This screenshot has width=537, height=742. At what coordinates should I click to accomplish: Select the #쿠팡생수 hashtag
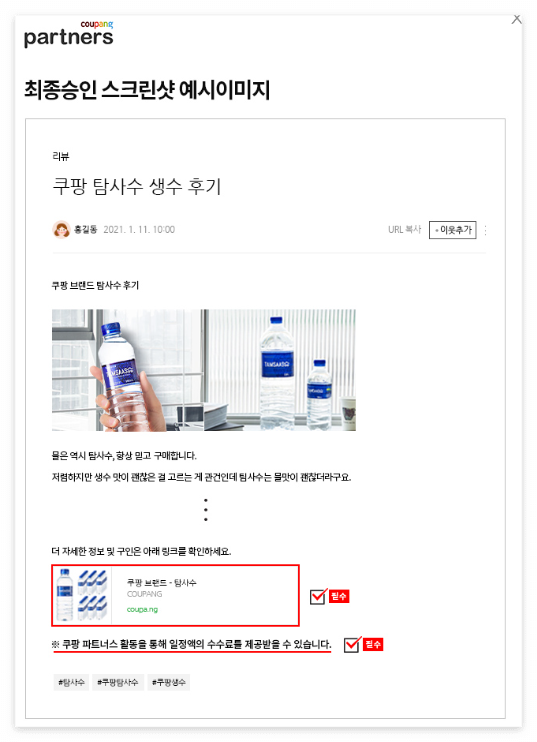tap(168, 682)
